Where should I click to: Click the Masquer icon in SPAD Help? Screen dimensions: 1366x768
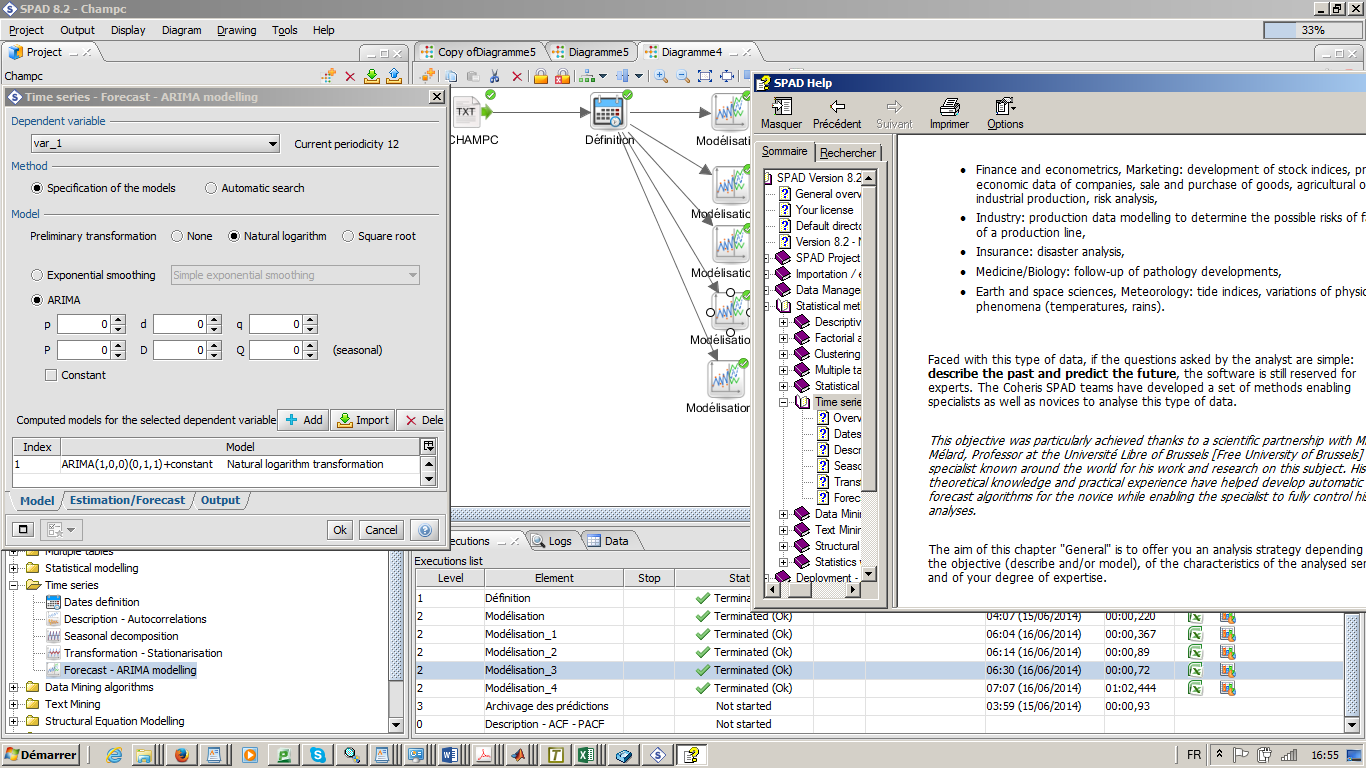782,106
